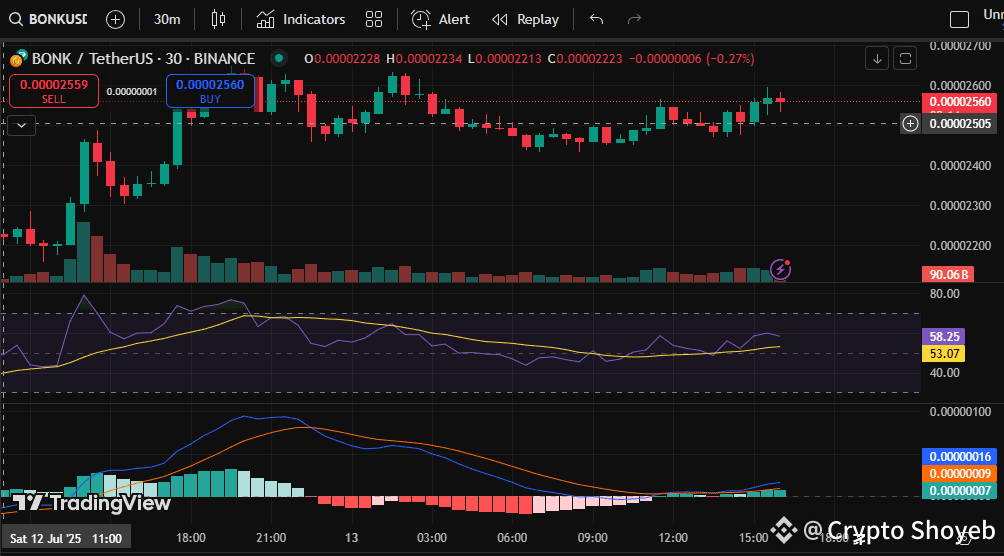Screen dimensions: 1004x556
Task: Click the lightning bolt icon near volume
Action: tap(781, 268)
